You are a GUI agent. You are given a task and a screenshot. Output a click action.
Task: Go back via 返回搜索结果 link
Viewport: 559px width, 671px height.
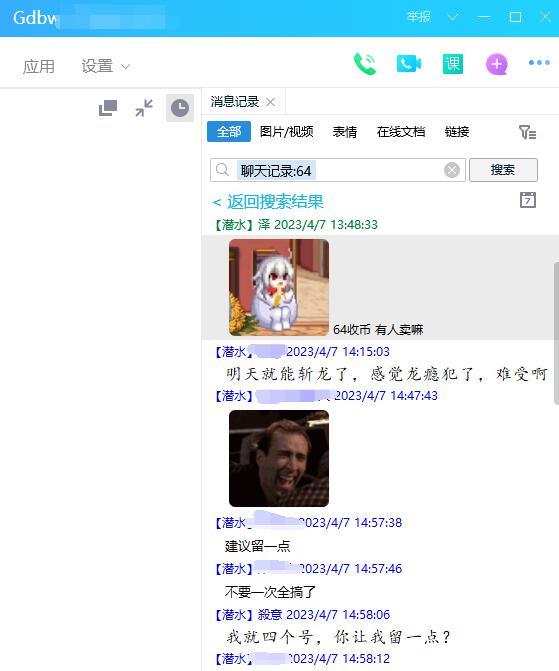(268, 202)
